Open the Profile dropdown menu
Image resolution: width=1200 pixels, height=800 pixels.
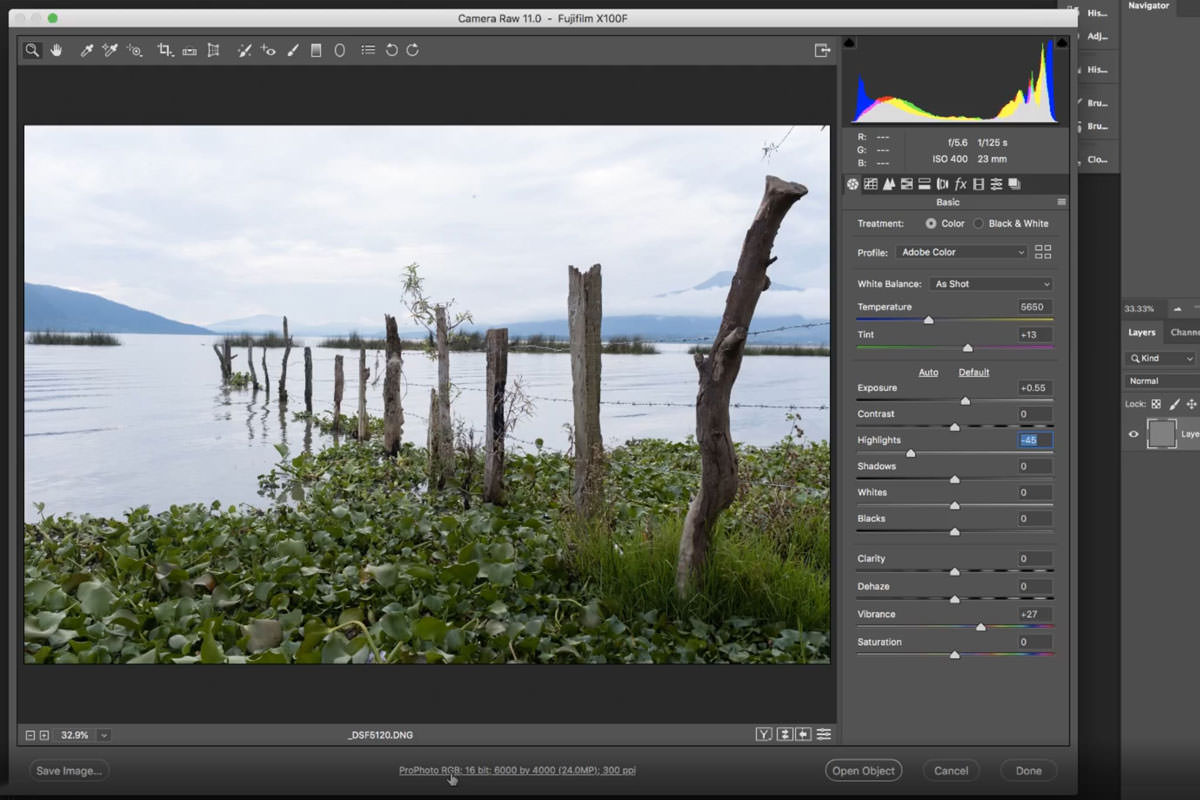tap(961, 252)
